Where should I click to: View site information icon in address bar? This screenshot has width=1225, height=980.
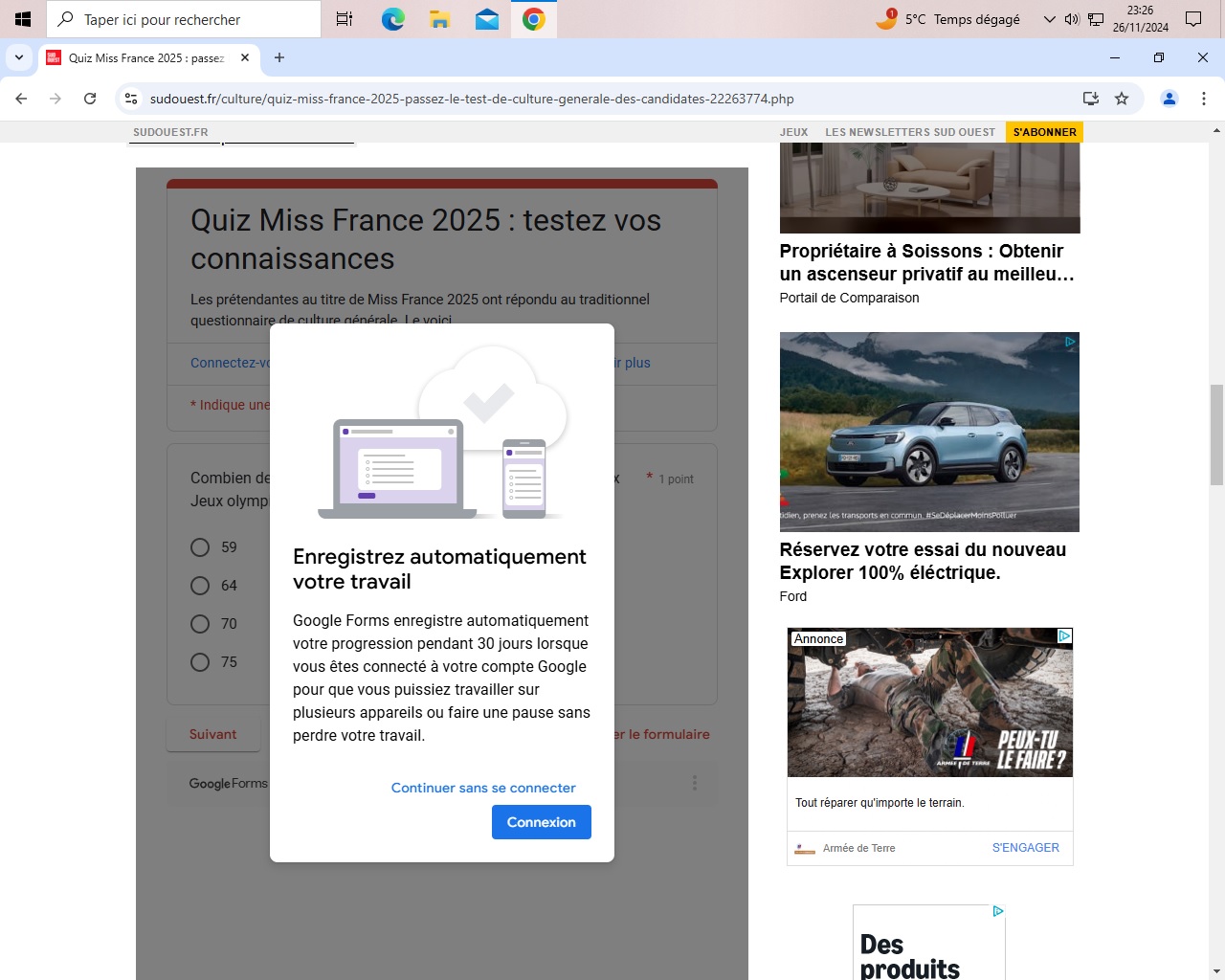point(131,99)
